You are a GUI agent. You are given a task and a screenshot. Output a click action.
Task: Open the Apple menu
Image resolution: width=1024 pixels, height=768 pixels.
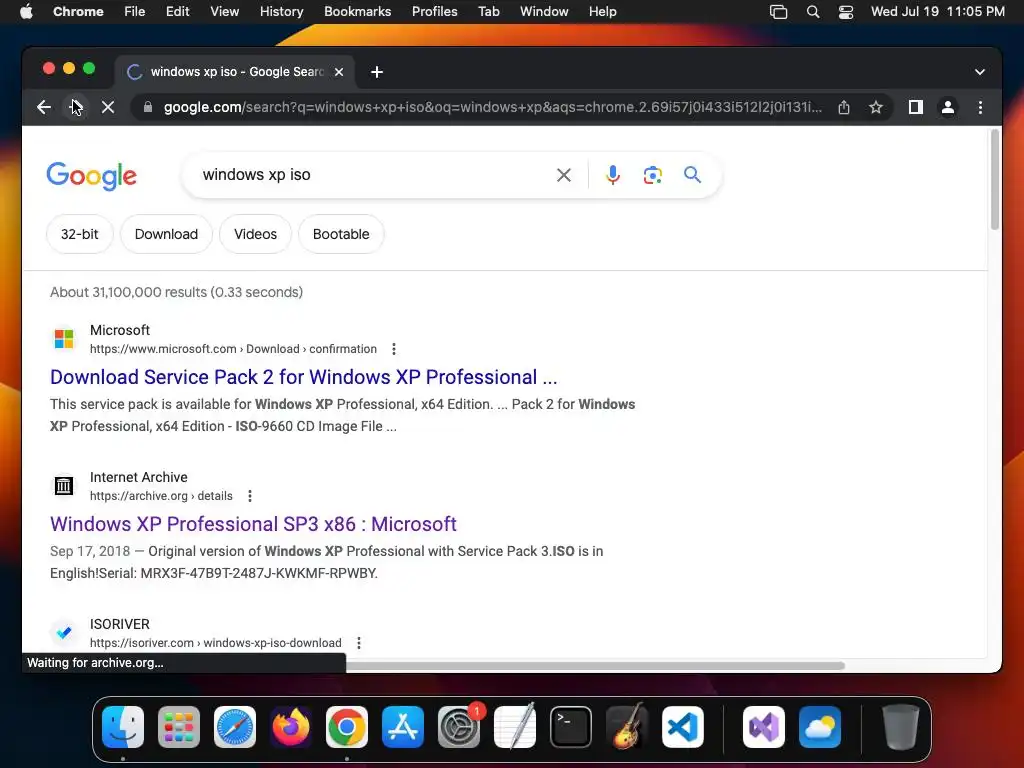point(26,12)
